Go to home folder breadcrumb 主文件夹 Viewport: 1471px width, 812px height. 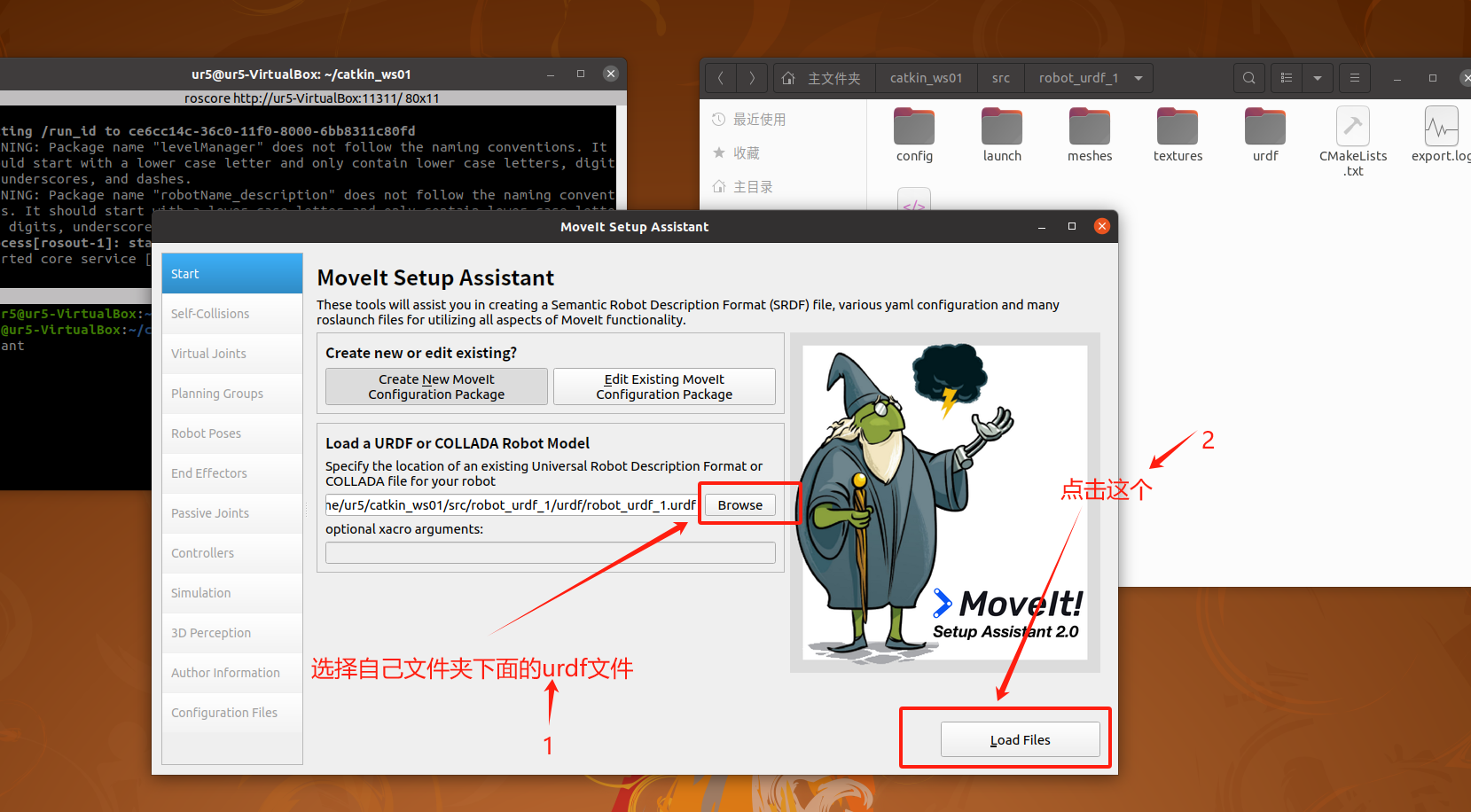pyautogui.click(x=825, y=78)
